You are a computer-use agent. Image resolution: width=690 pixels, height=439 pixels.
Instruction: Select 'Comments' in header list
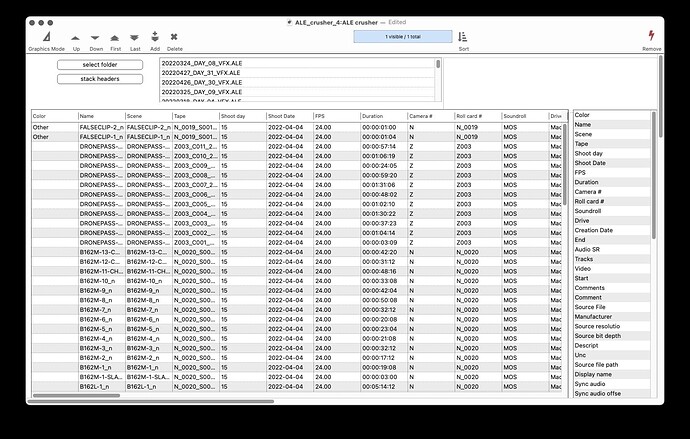click(x=612, y=288)
